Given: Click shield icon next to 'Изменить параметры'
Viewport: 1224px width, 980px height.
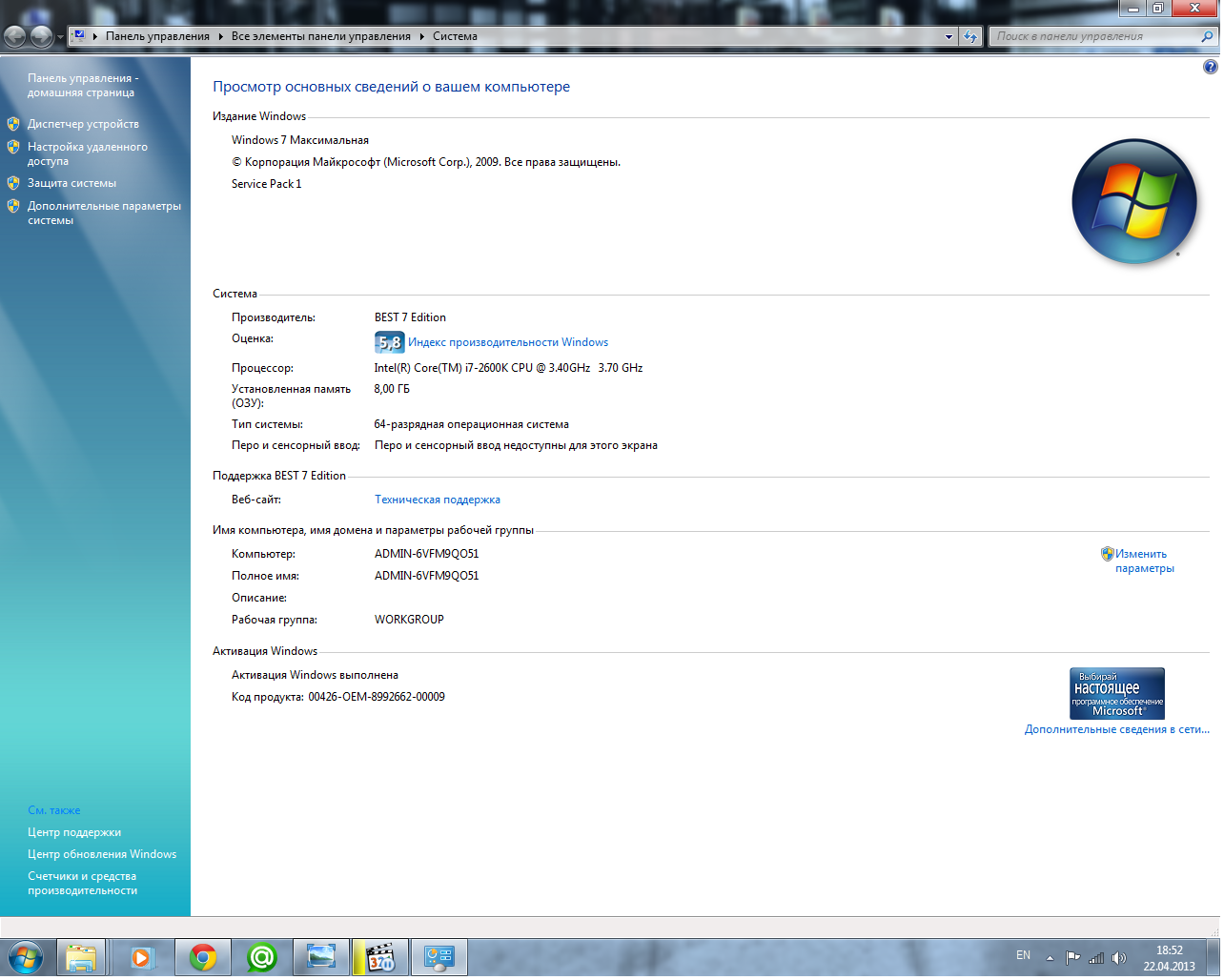Looking at the screenshot, I should click(x=1107, y=555).
